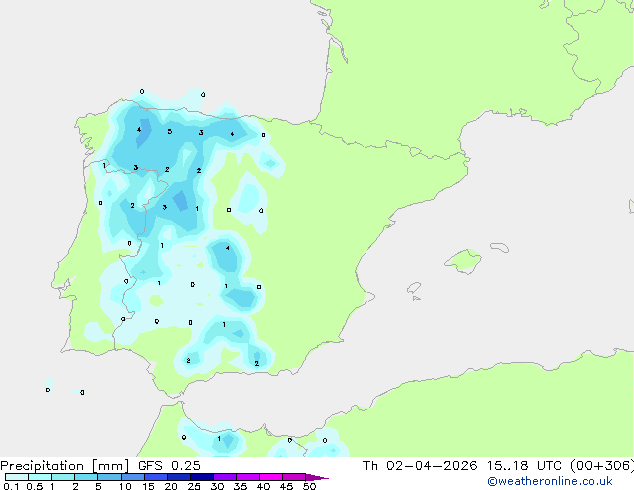Click the '35' legend scale label

pyautogui.click(x=240, y=486)
